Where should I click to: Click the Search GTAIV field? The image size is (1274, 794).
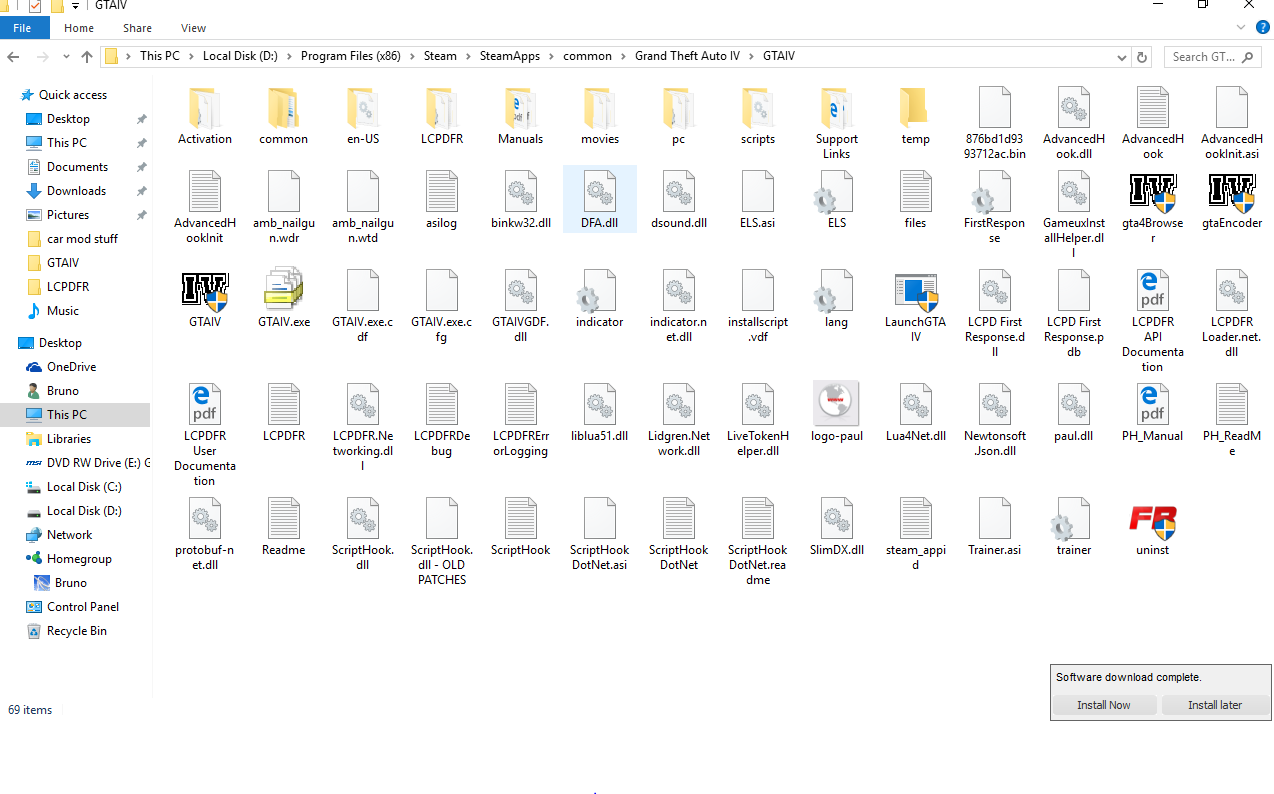pos(1213,57)
